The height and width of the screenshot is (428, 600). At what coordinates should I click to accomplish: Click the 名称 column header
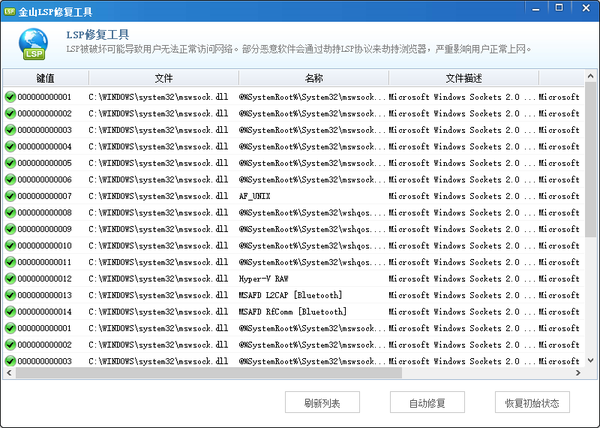tap(313, 77)
